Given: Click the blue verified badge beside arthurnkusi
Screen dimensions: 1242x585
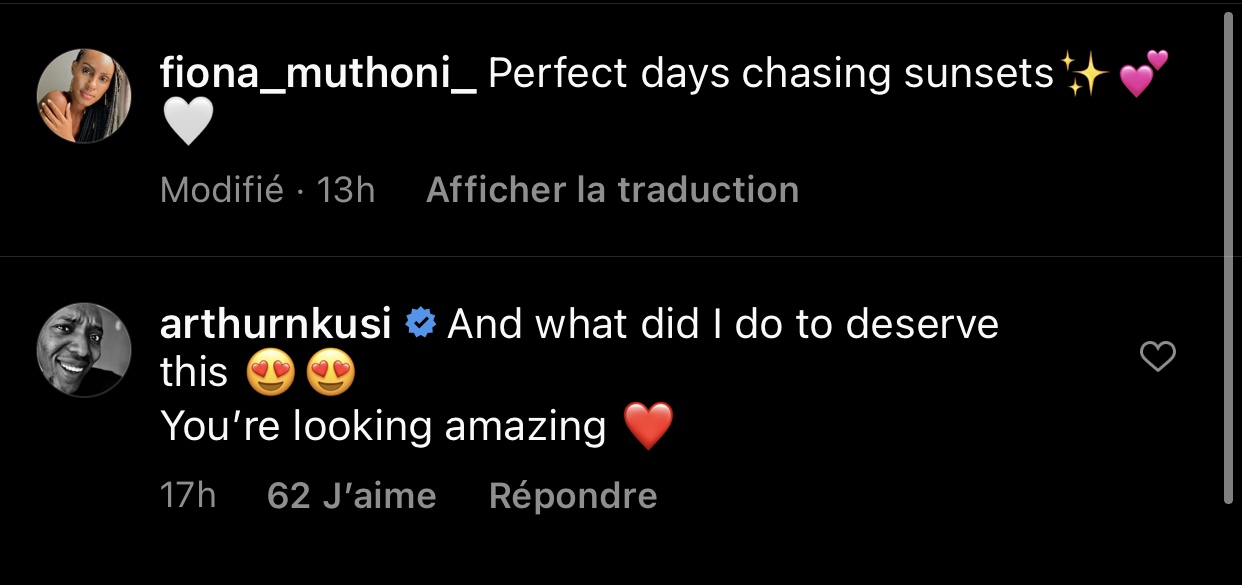Looking at the screenshot, I should pyautogui.click(x=420, y=324).
